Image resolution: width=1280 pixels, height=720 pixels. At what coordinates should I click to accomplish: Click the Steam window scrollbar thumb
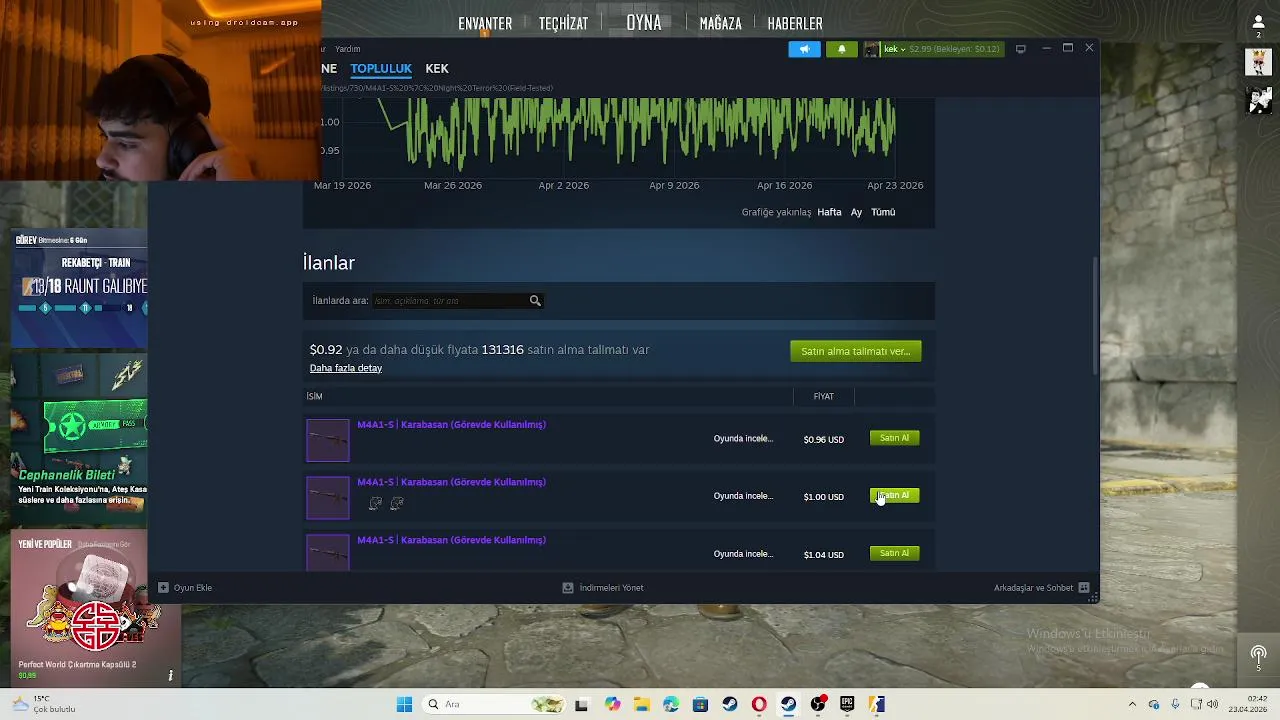pos(1094,315)
